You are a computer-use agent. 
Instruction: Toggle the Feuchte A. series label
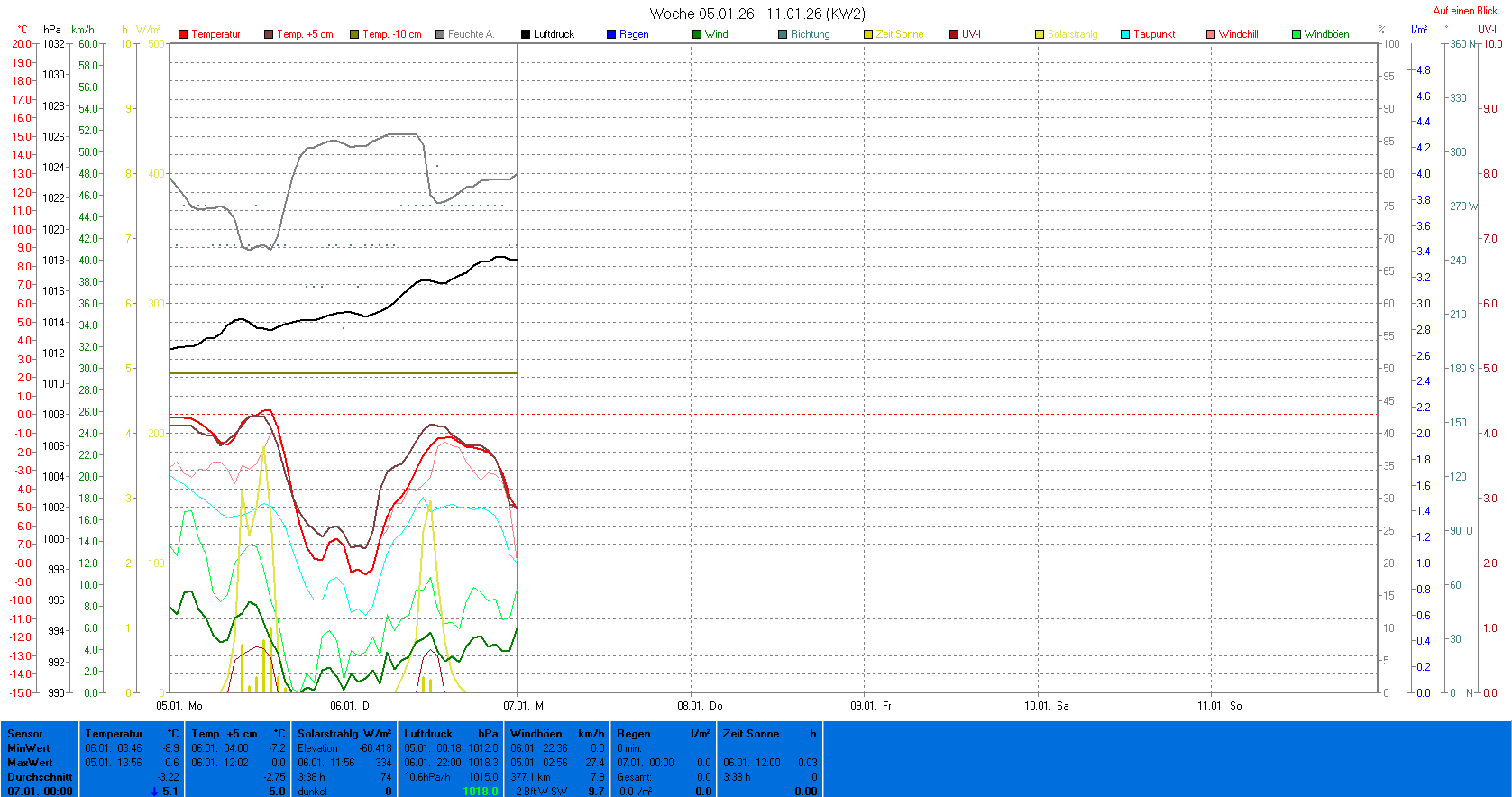(471, 34)
